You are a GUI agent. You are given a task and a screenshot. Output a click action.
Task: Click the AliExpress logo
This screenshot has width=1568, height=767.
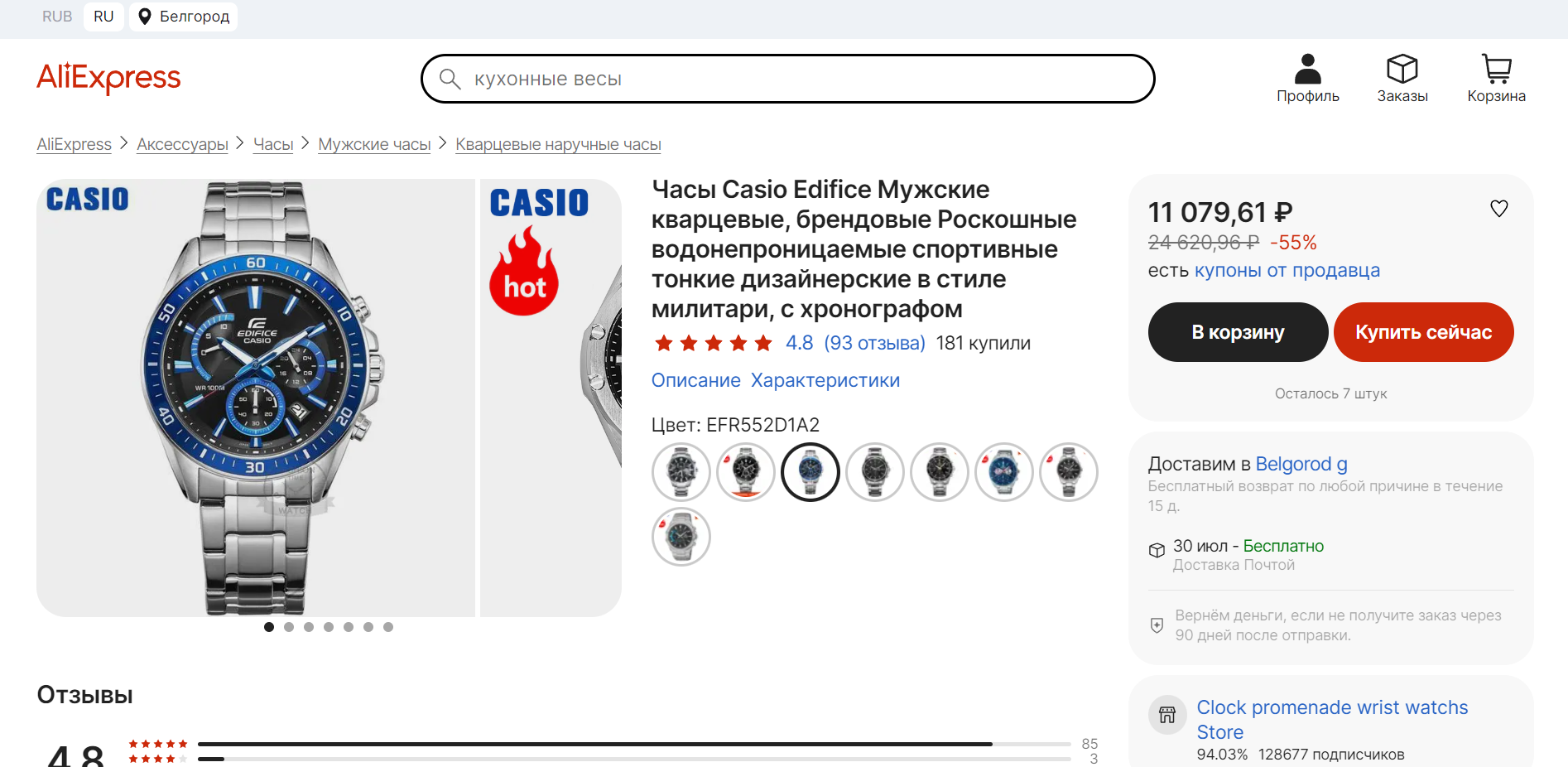(108, 78)
